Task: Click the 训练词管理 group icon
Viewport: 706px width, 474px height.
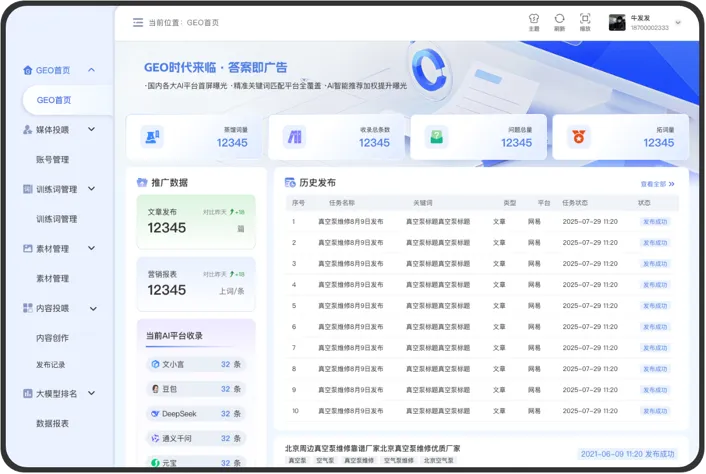Action: [x=27, y=189]
